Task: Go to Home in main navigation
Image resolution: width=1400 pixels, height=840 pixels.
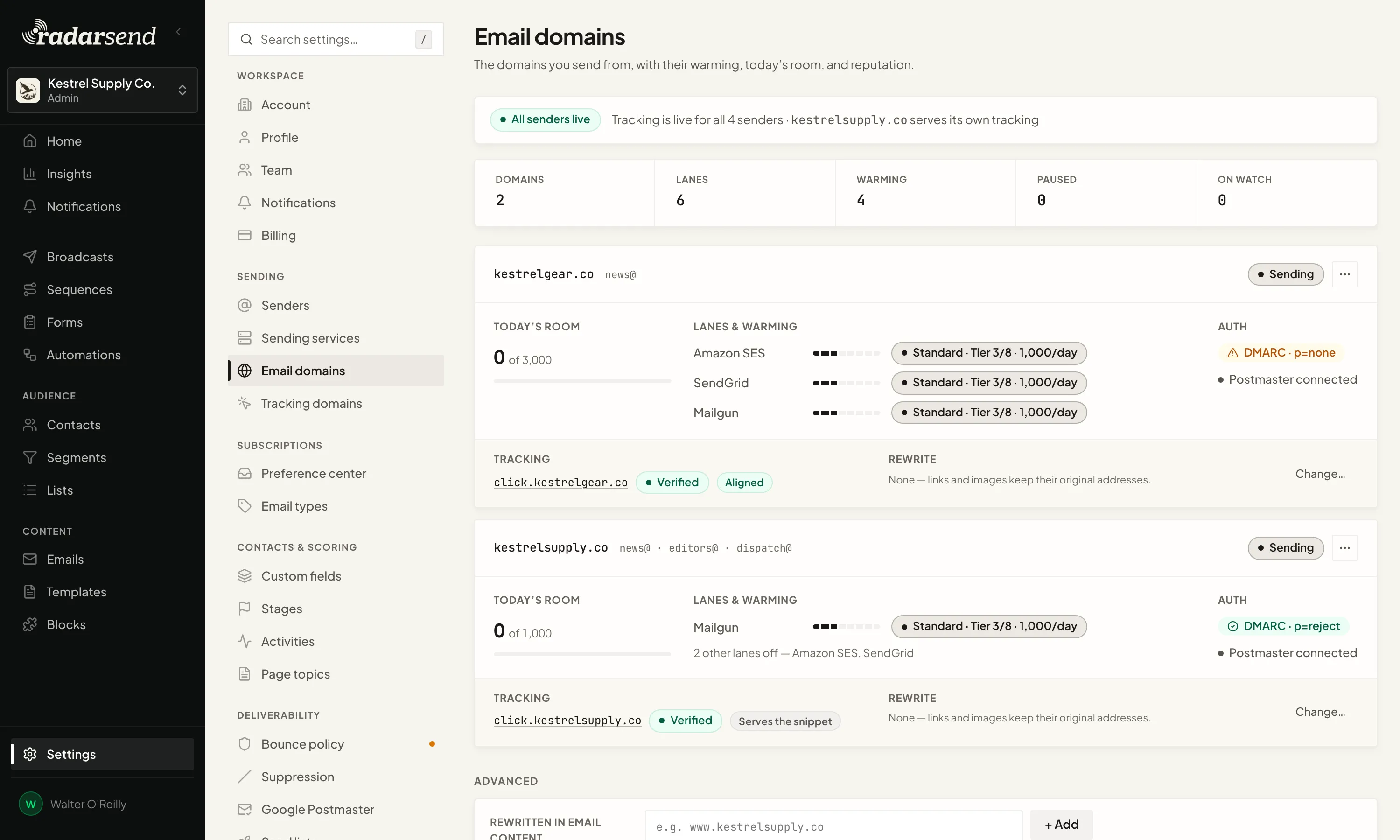Action: pos(102,141)
